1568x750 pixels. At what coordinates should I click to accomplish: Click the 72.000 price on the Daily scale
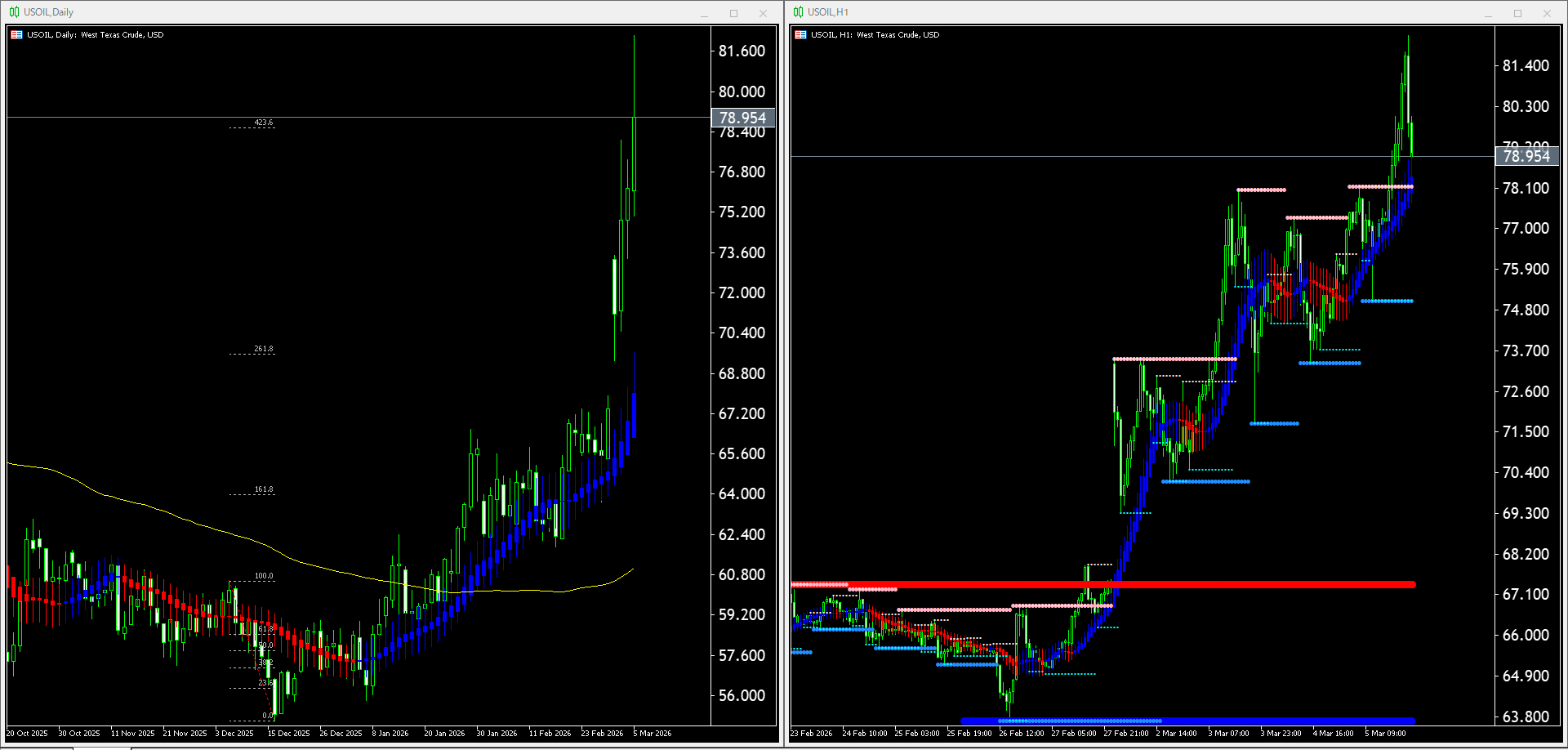point(742,292)
